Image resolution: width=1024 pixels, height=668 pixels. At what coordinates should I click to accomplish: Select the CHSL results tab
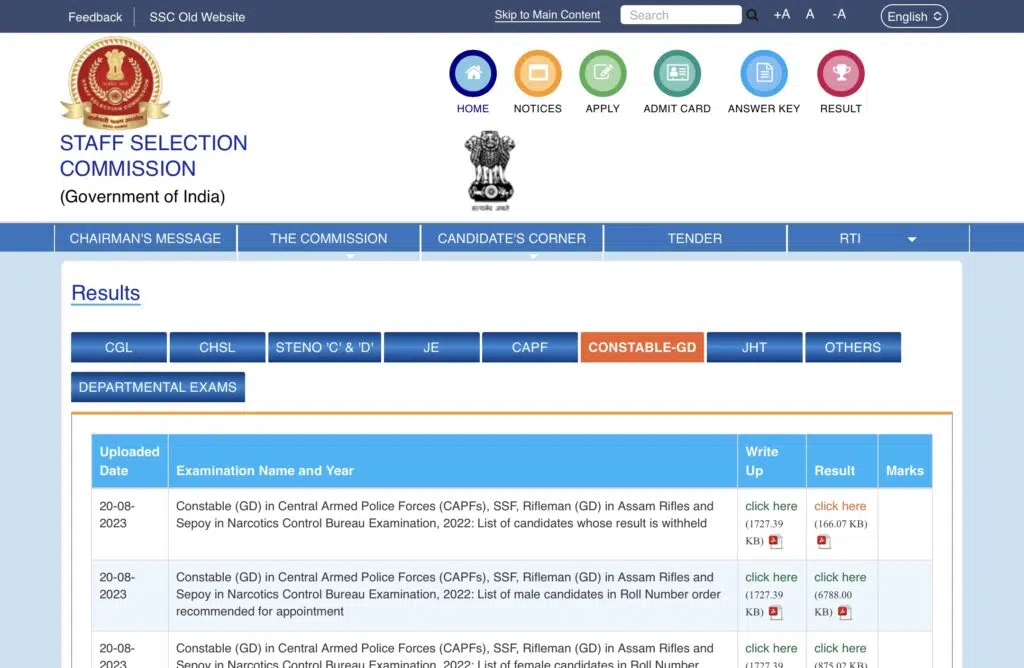(x=217, y=347)
